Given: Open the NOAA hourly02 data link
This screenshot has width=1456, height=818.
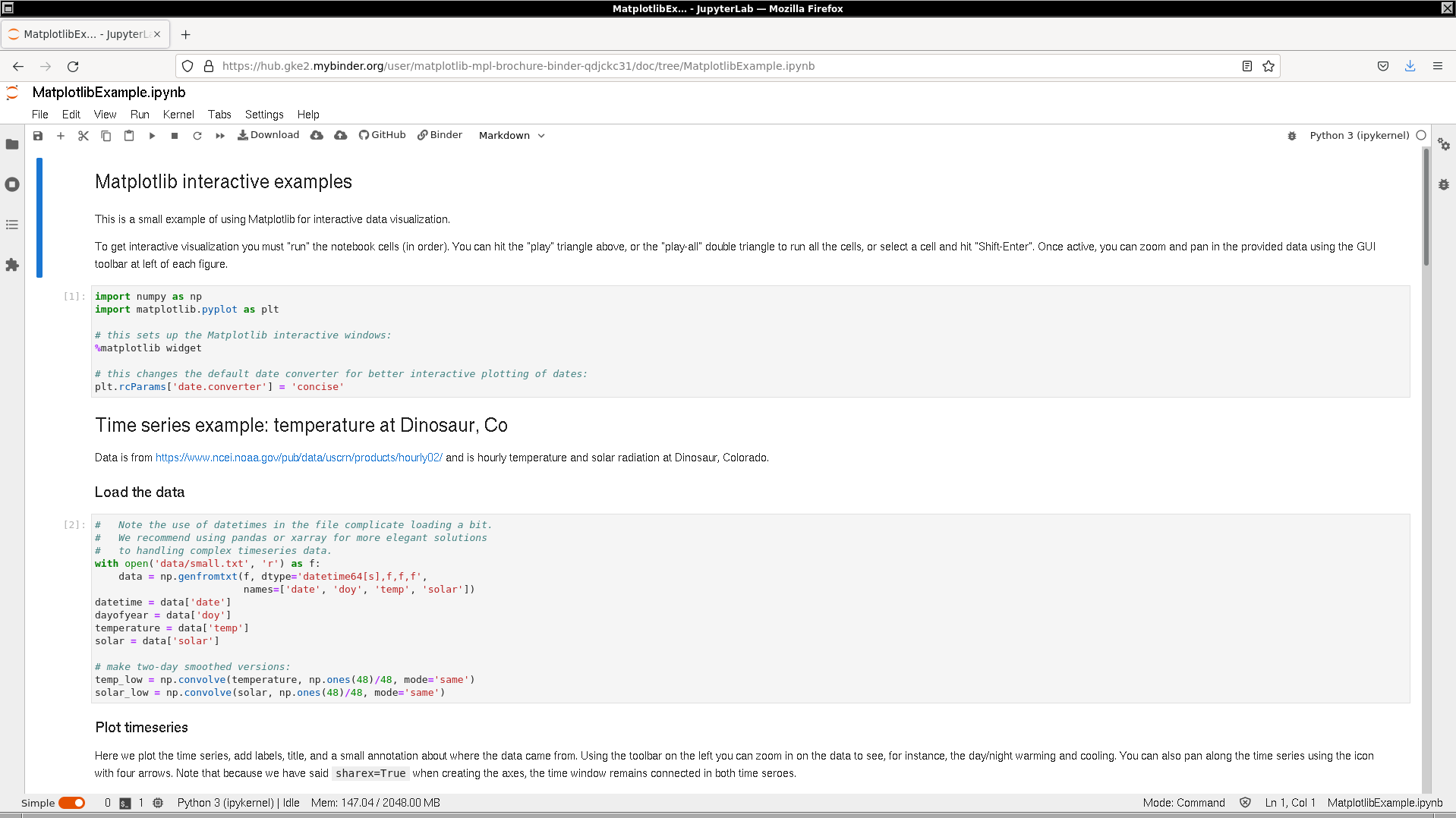Looking at the screenshot, I should tap(298, 458).
